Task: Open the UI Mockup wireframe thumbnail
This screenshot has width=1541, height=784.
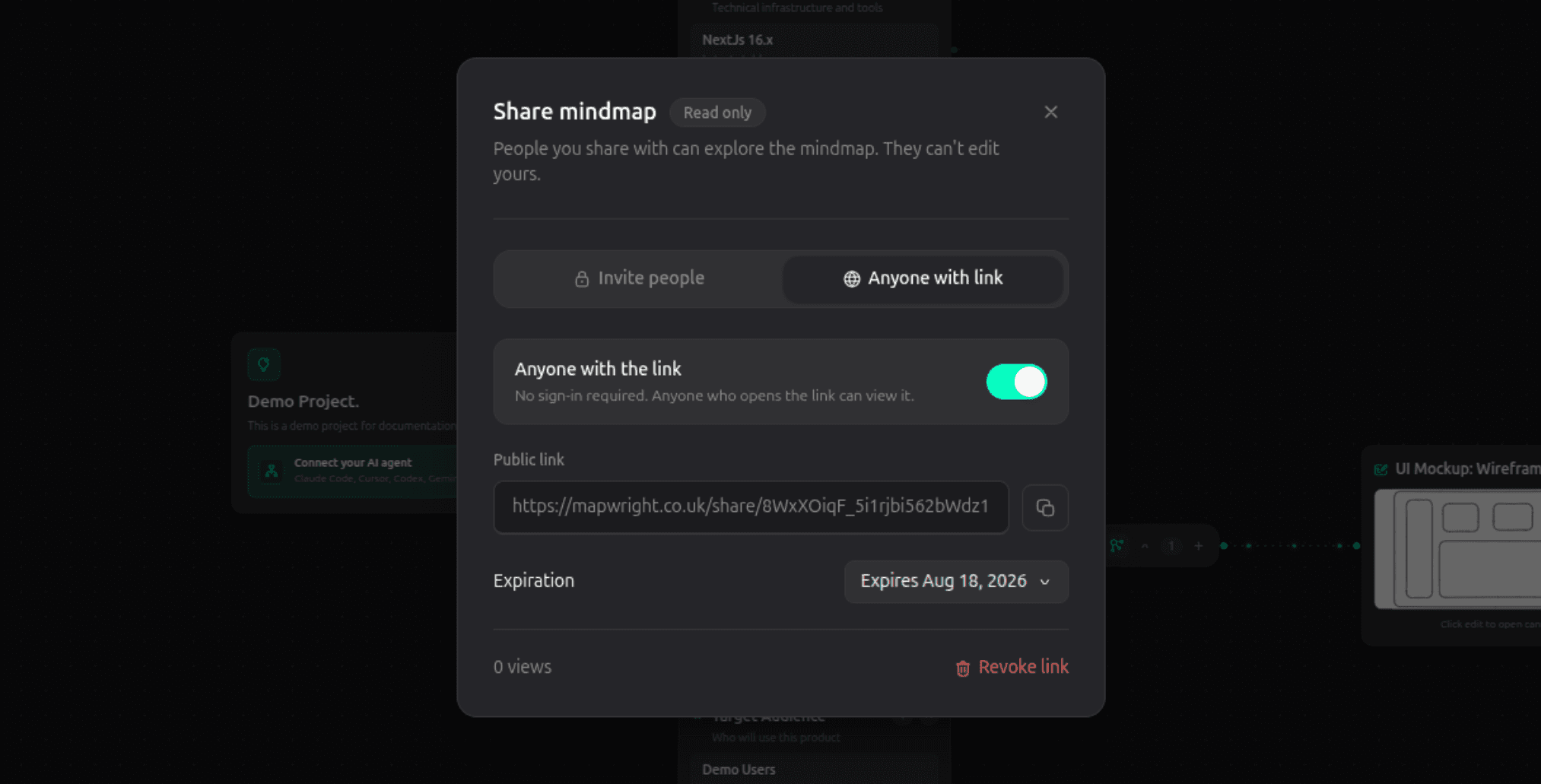Action: point(1457,549)
